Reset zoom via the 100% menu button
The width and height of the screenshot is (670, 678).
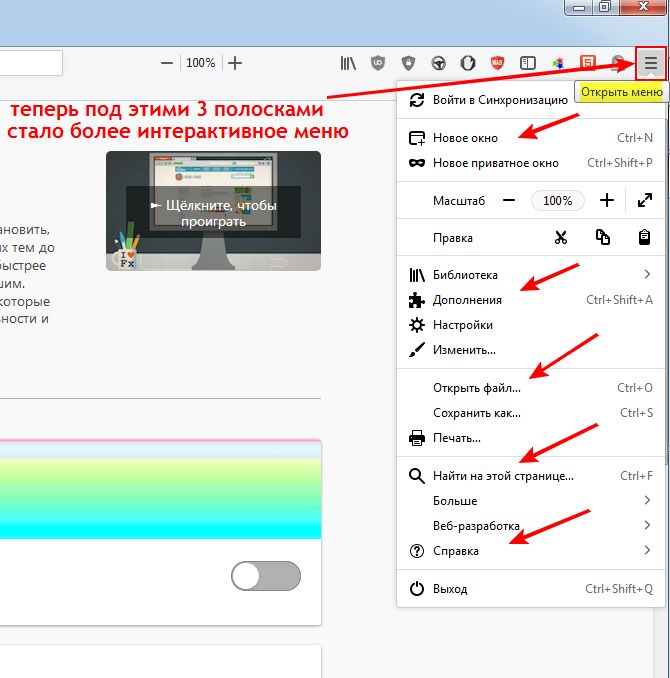click(557, 200)
